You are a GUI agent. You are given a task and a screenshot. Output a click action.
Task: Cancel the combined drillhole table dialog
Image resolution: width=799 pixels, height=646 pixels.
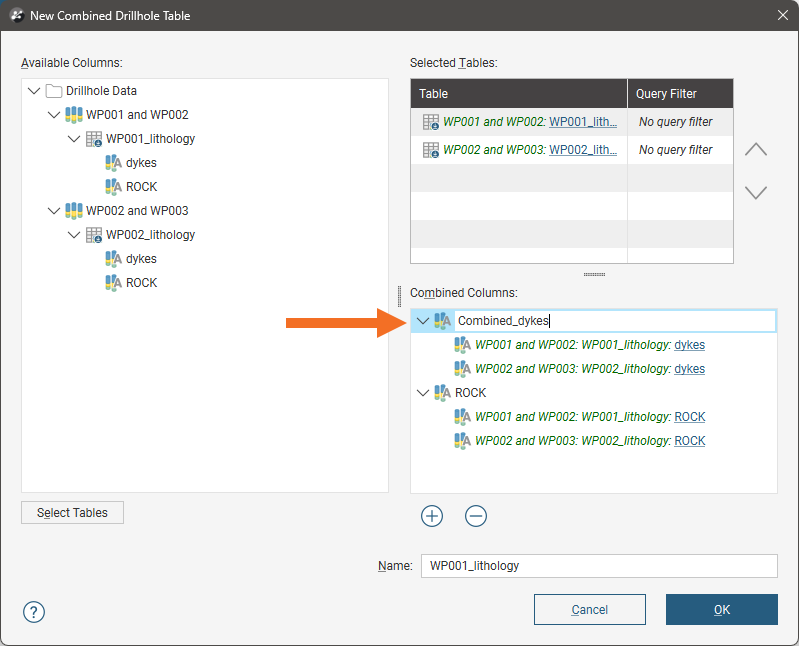(589, 609)
